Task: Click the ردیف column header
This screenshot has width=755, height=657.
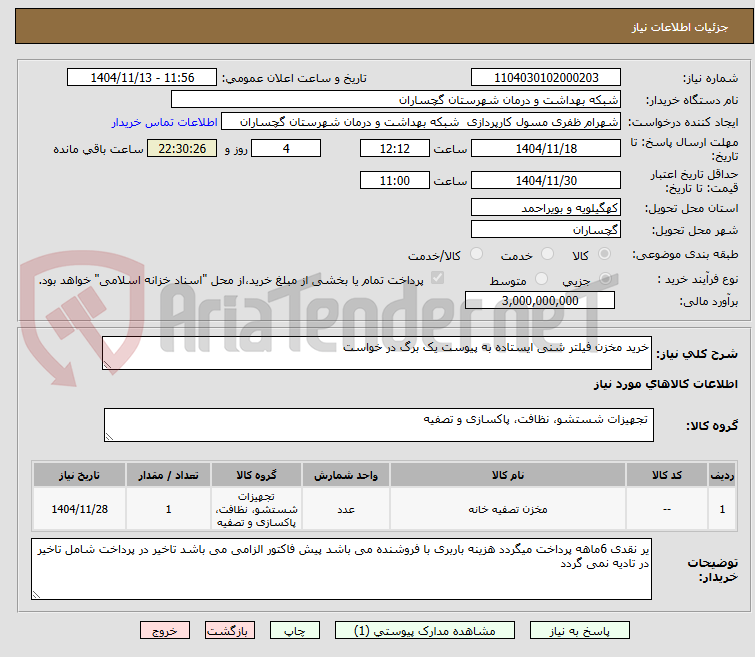Action: click(722, 475)
